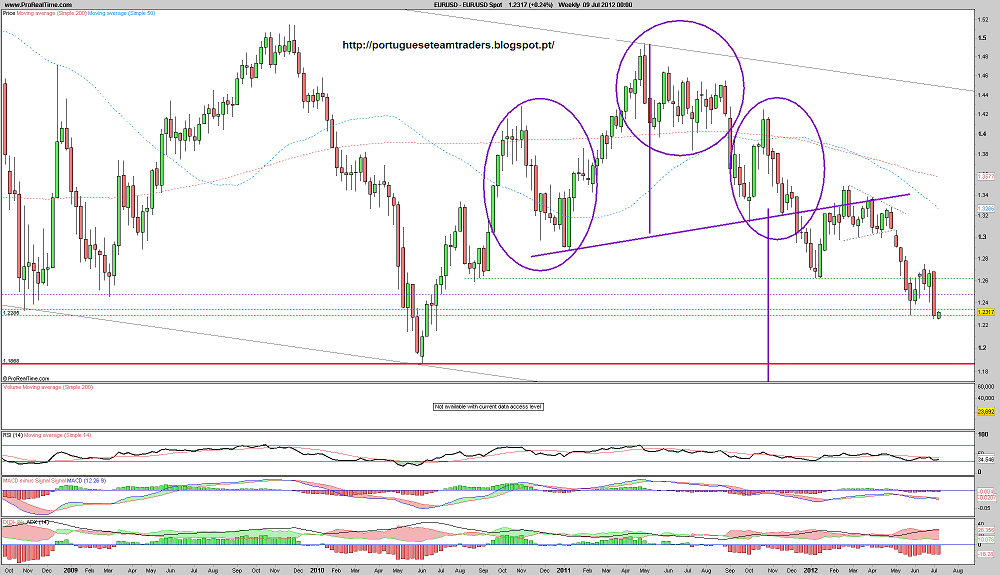Click the 2009 year label on time axis

tap(70, 570)
